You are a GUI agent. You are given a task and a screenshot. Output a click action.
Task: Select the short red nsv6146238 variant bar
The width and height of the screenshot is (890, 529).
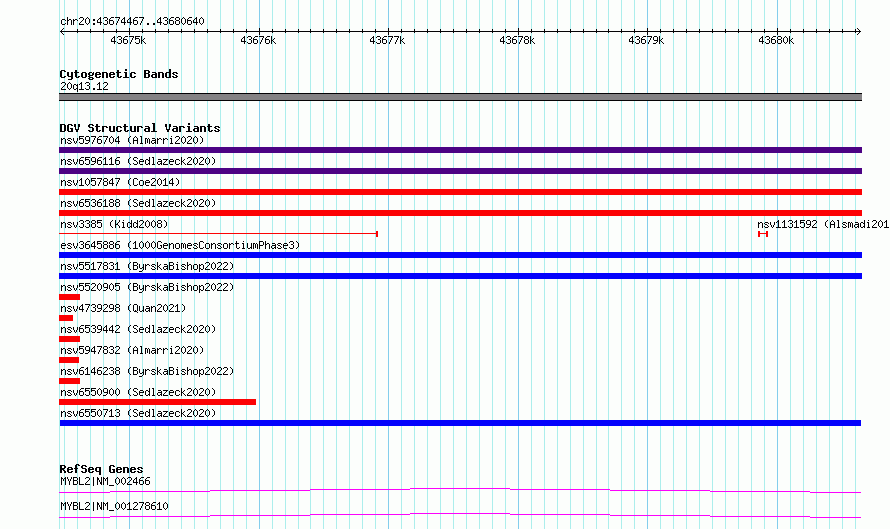click(69, 381)
